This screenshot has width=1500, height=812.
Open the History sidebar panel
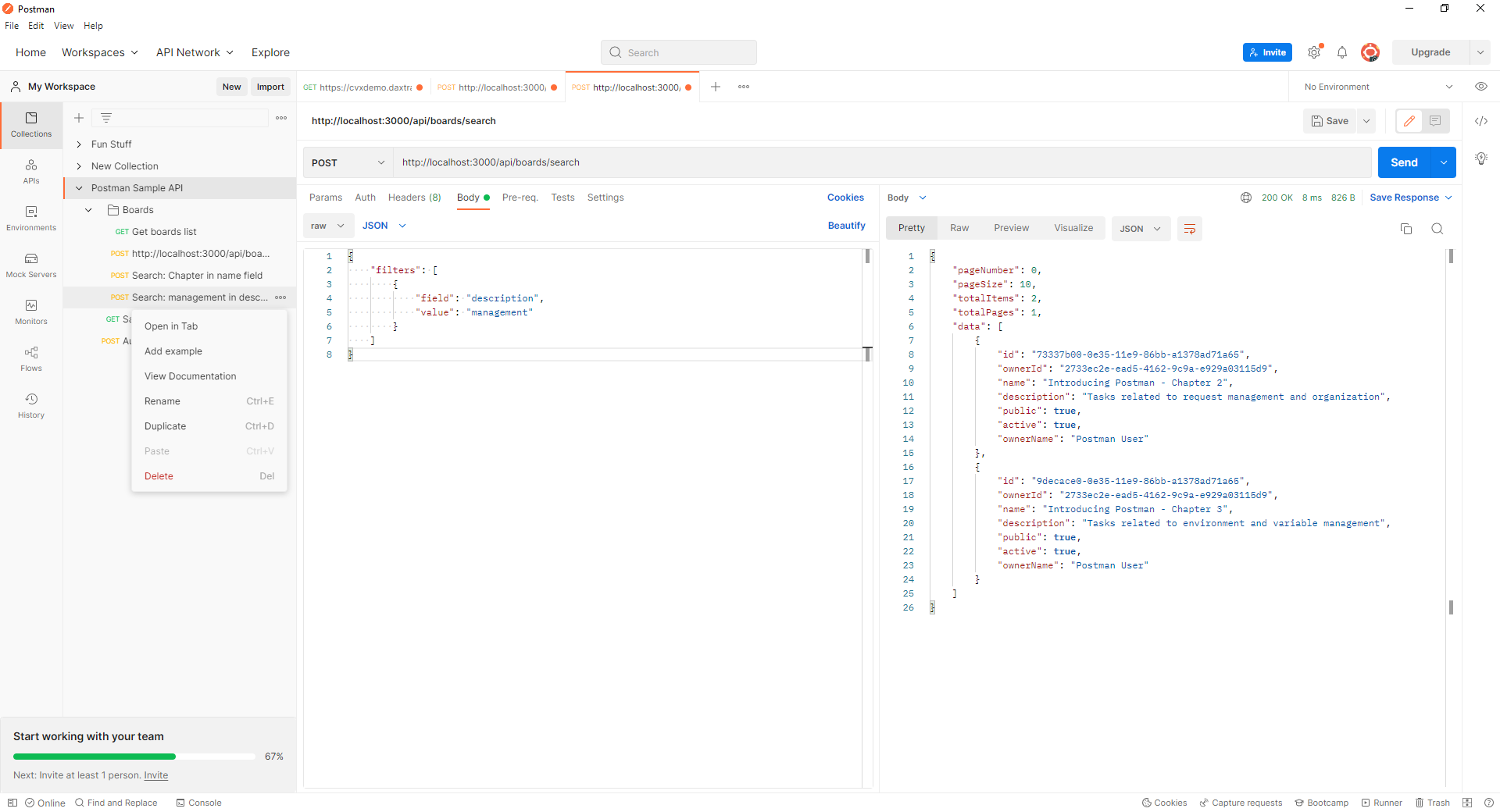pos(31,406)
